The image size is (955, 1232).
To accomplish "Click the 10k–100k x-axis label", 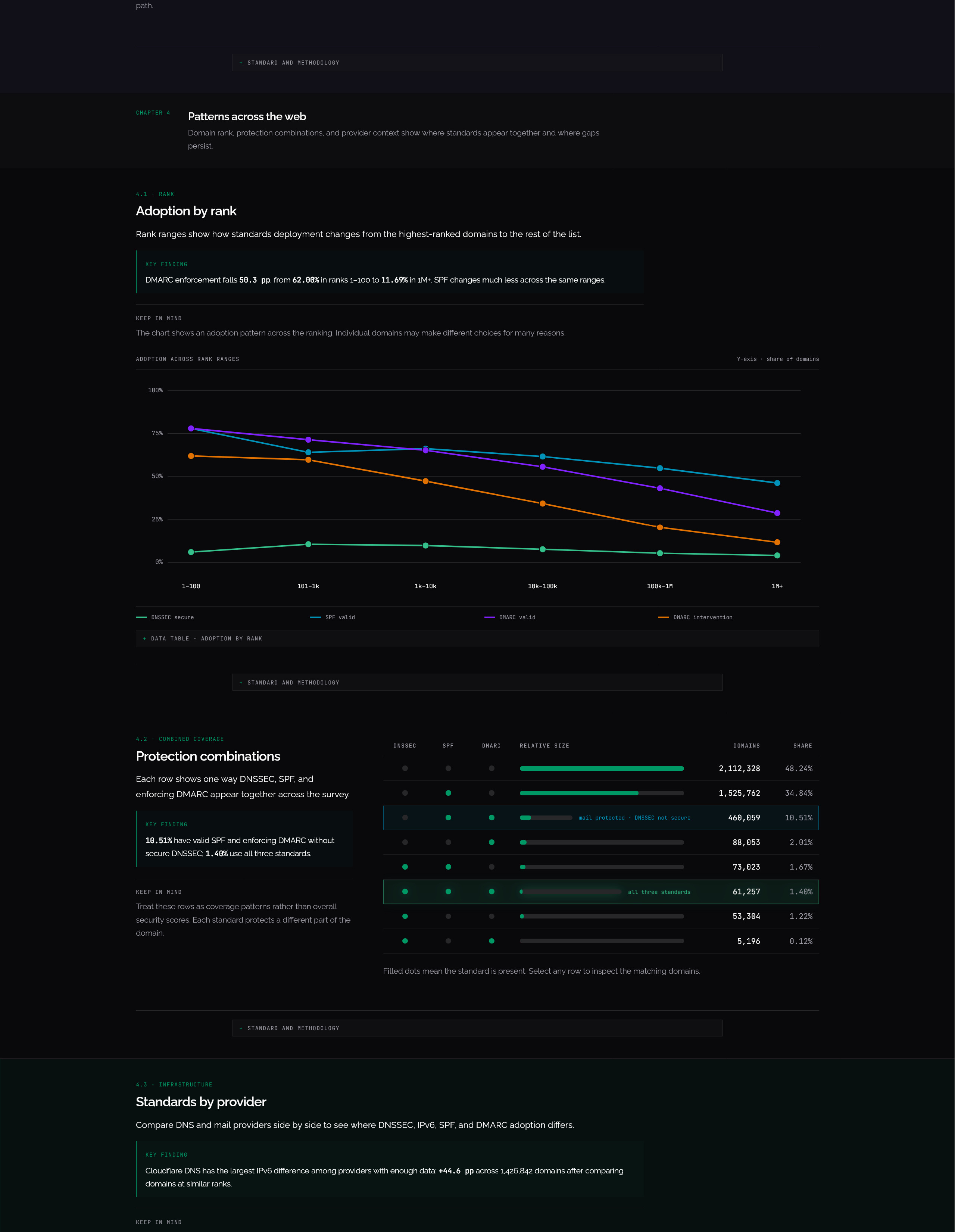I will [x=543, y=586].
